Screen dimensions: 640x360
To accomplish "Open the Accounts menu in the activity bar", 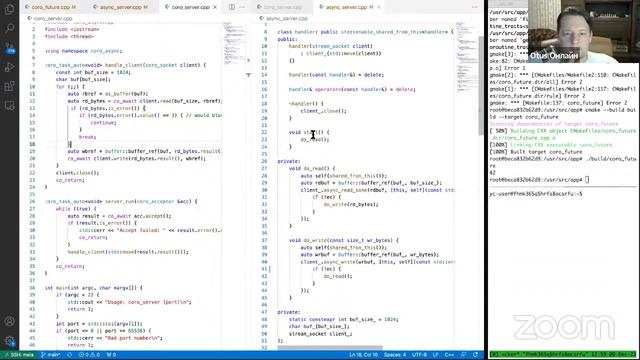I will pyautogui.click(x=9, y=321).
